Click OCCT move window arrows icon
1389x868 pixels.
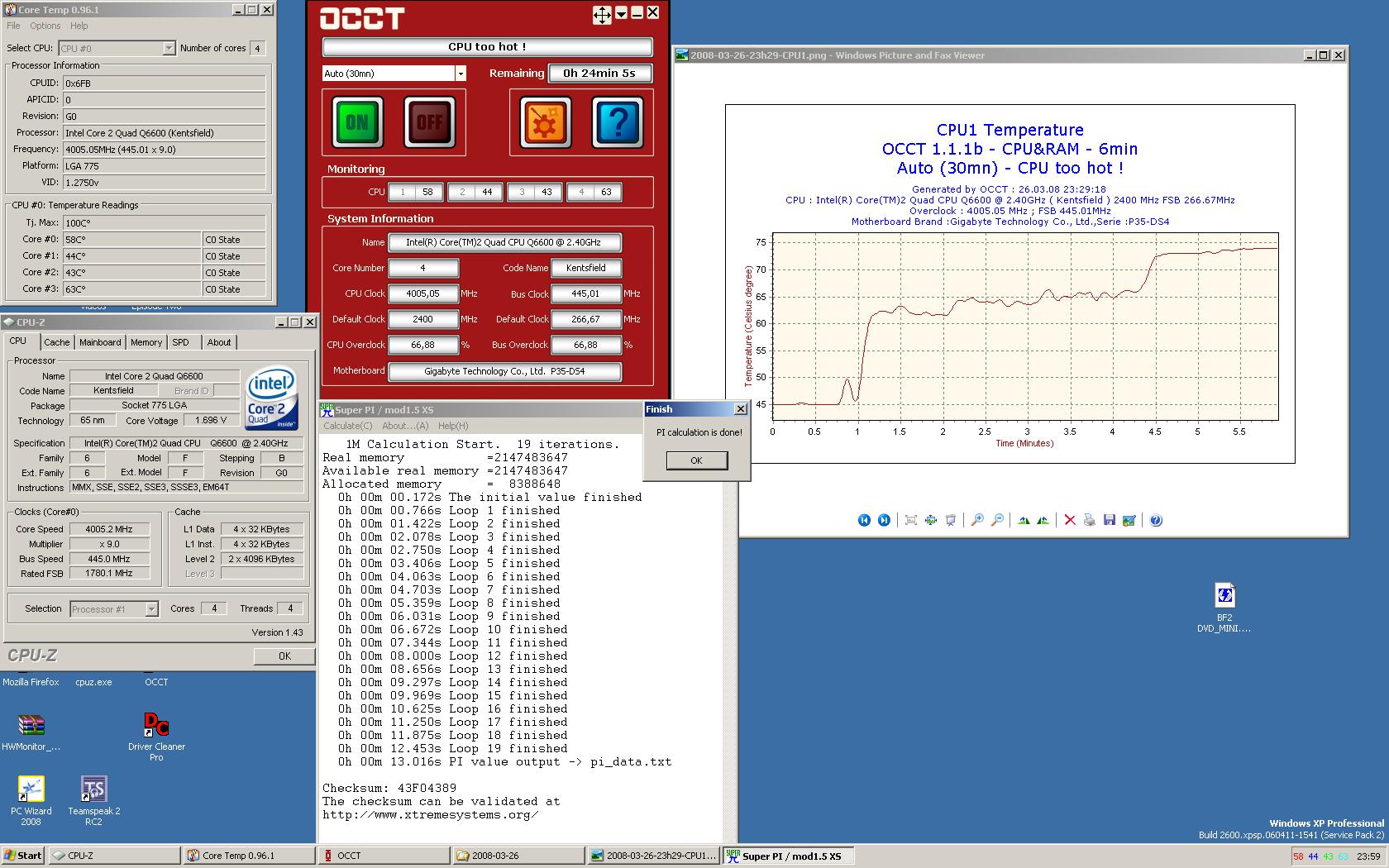602,14
